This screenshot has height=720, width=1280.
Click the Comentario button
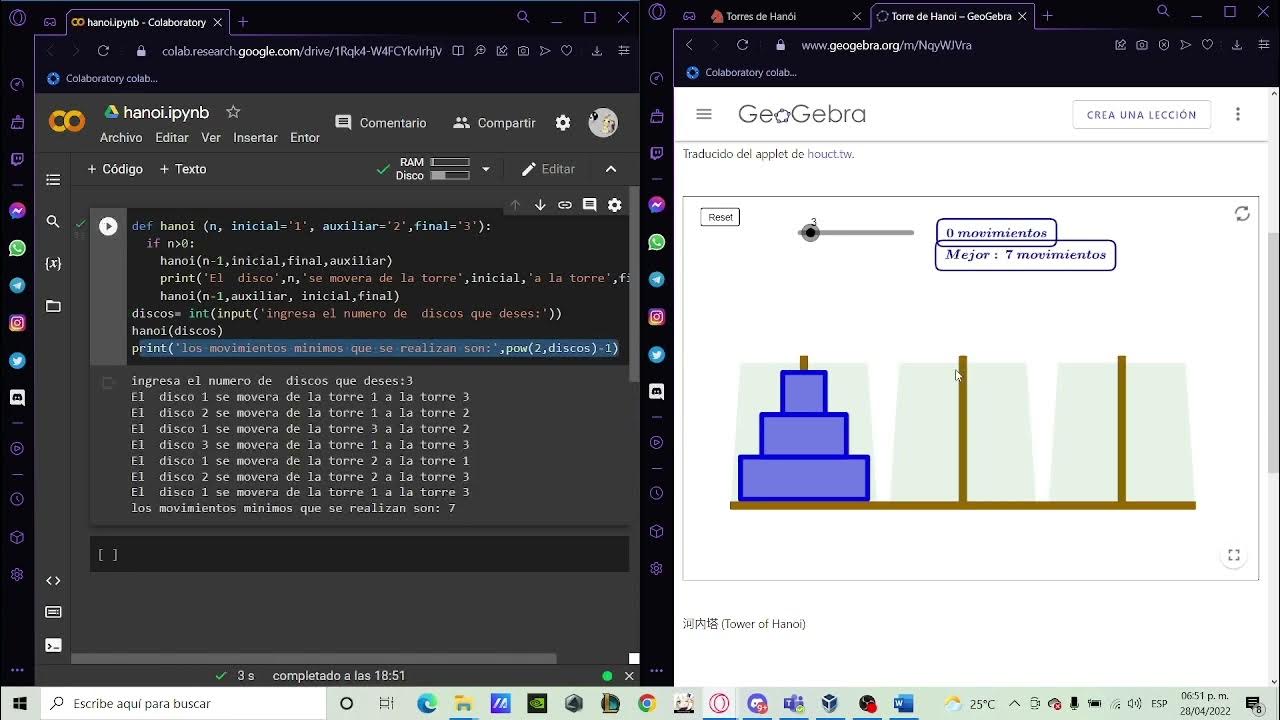click(381, 123)
